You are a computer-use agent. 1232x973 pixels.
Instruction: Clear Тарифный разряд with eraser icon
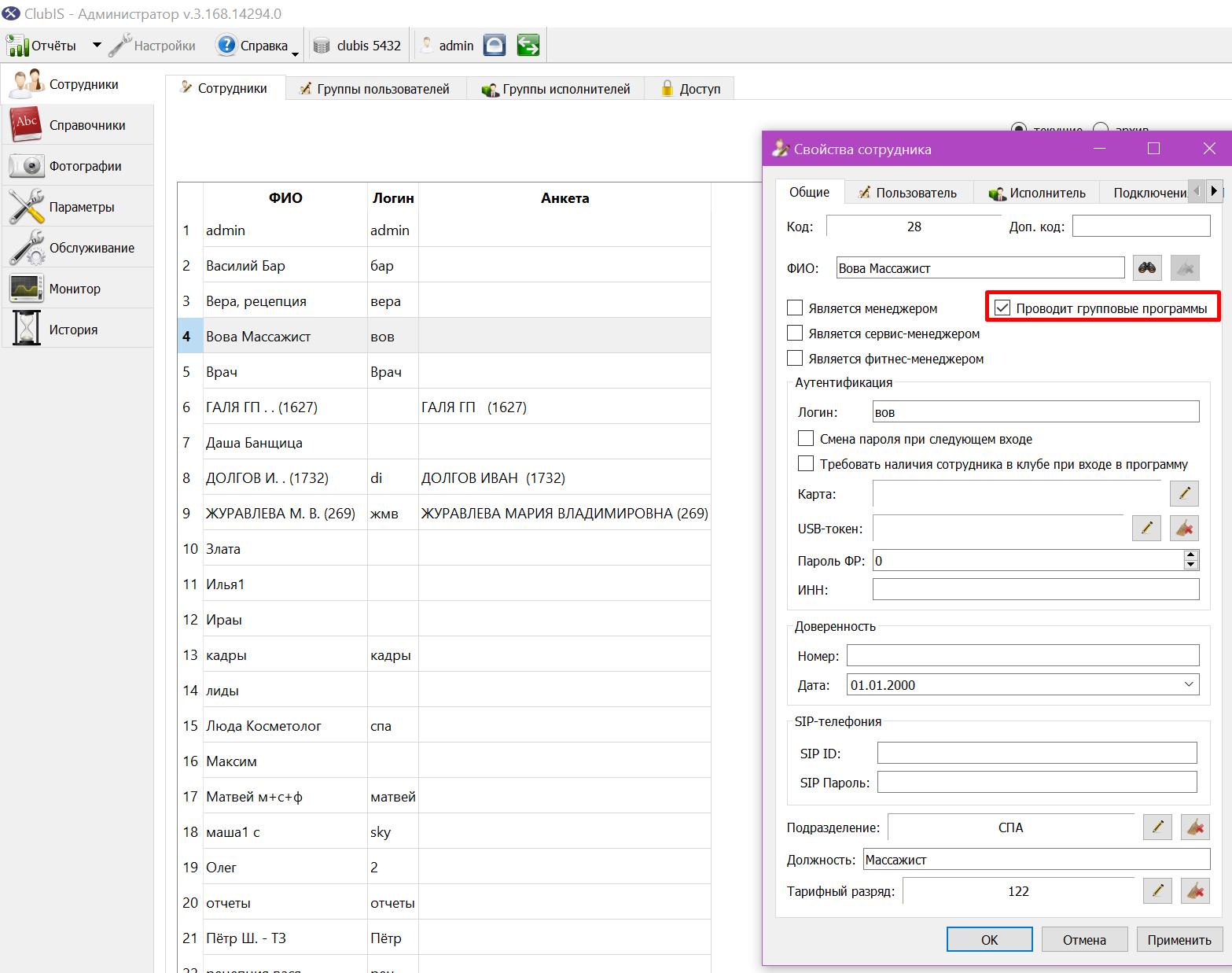[x=1195, y=890]
